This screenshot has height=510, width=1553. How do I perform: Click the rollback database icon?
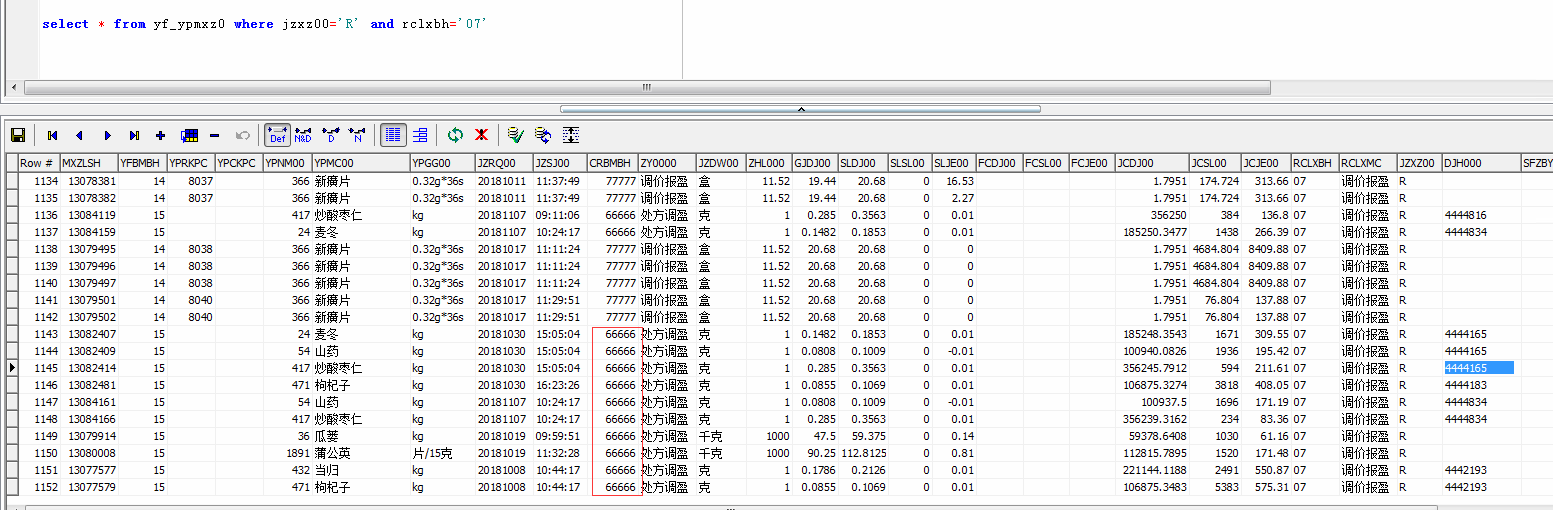[x=543, y=135]
